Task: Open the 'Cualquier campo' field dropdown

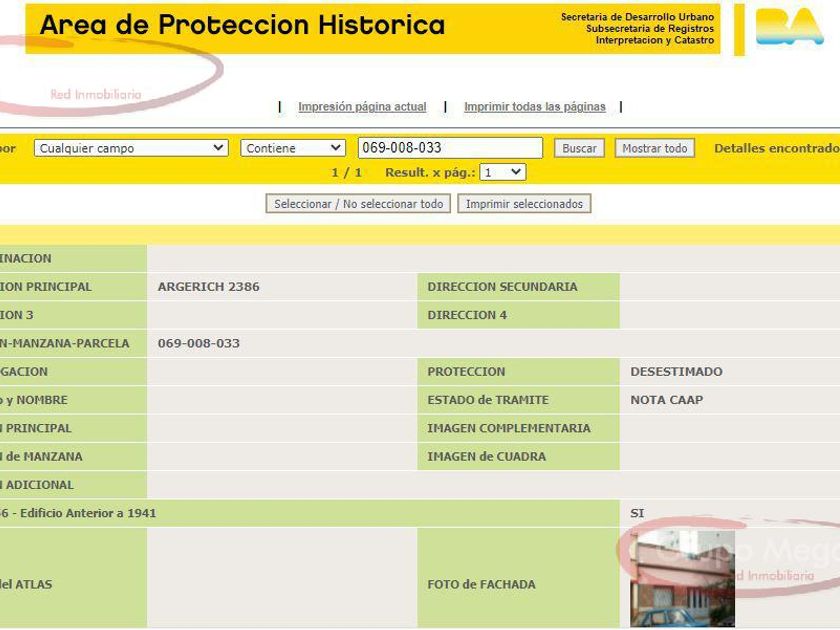Action: click(131, 148)
